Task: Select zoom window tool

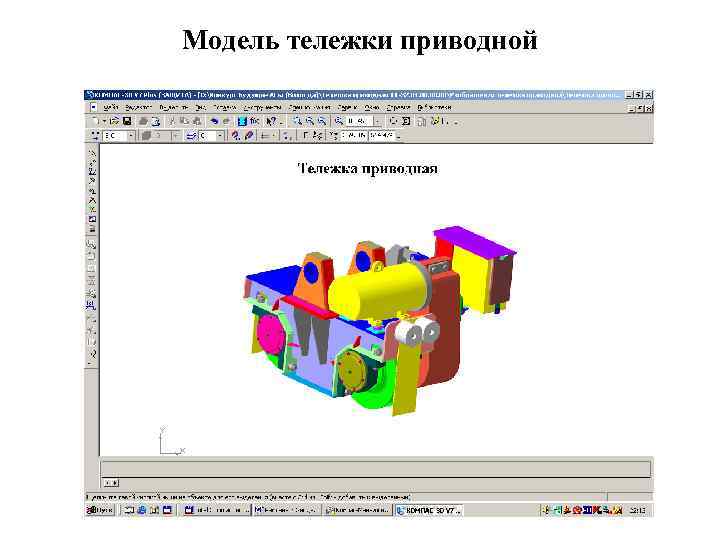Action: pyautogui.click(x=298, y=121)
